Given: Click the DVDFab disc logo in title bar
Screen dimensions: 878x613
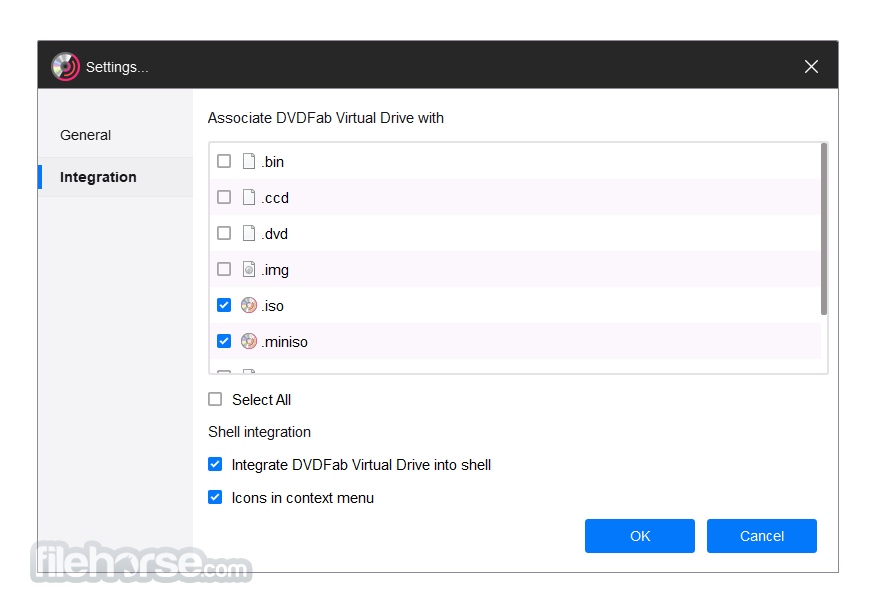Looking at the screenshot, I should tap(66, 67).
